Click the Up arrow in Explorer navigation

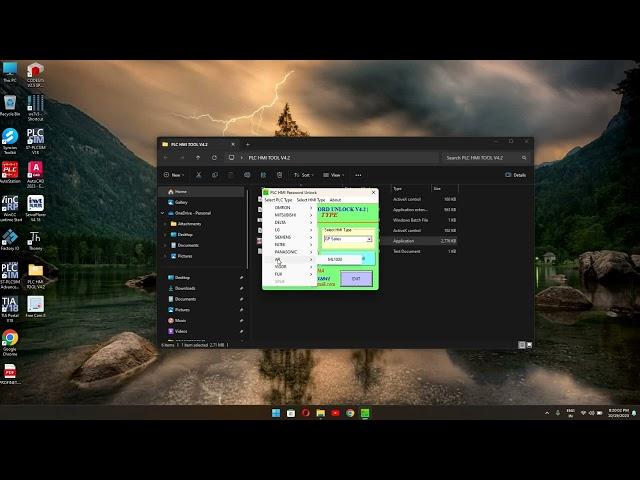point(198,158)
